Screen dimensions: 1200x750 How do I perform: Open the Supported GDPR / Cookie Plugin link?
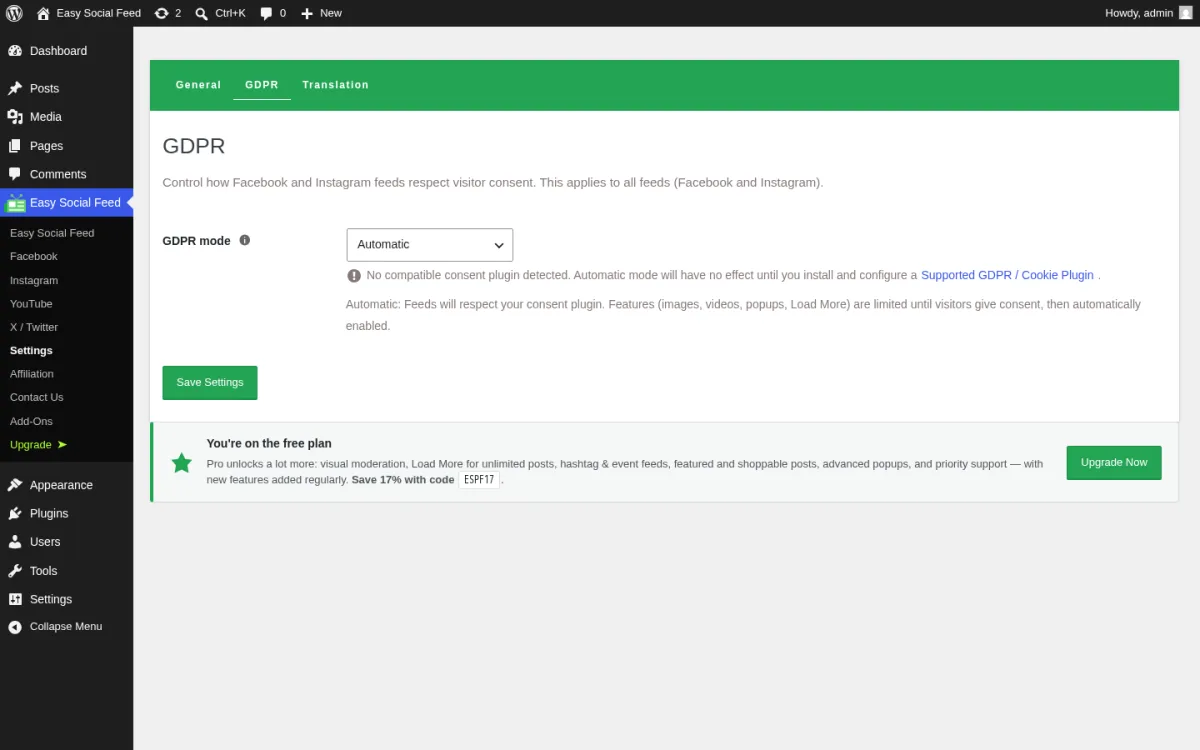tap(1007, 275)
